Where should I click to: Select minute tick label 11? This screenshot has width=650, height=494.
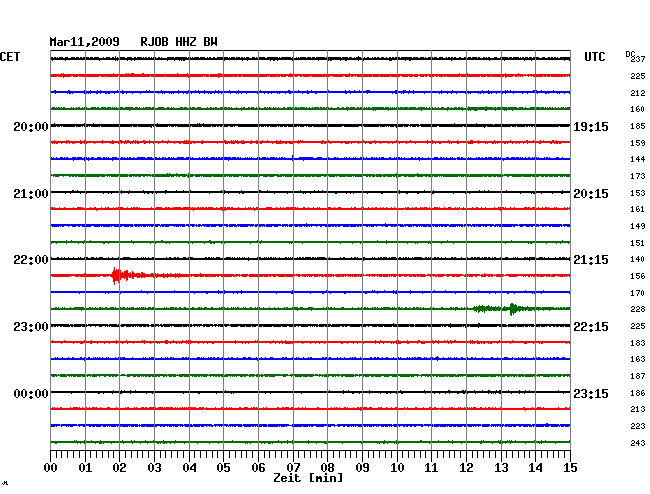click(x=431, y=467)
